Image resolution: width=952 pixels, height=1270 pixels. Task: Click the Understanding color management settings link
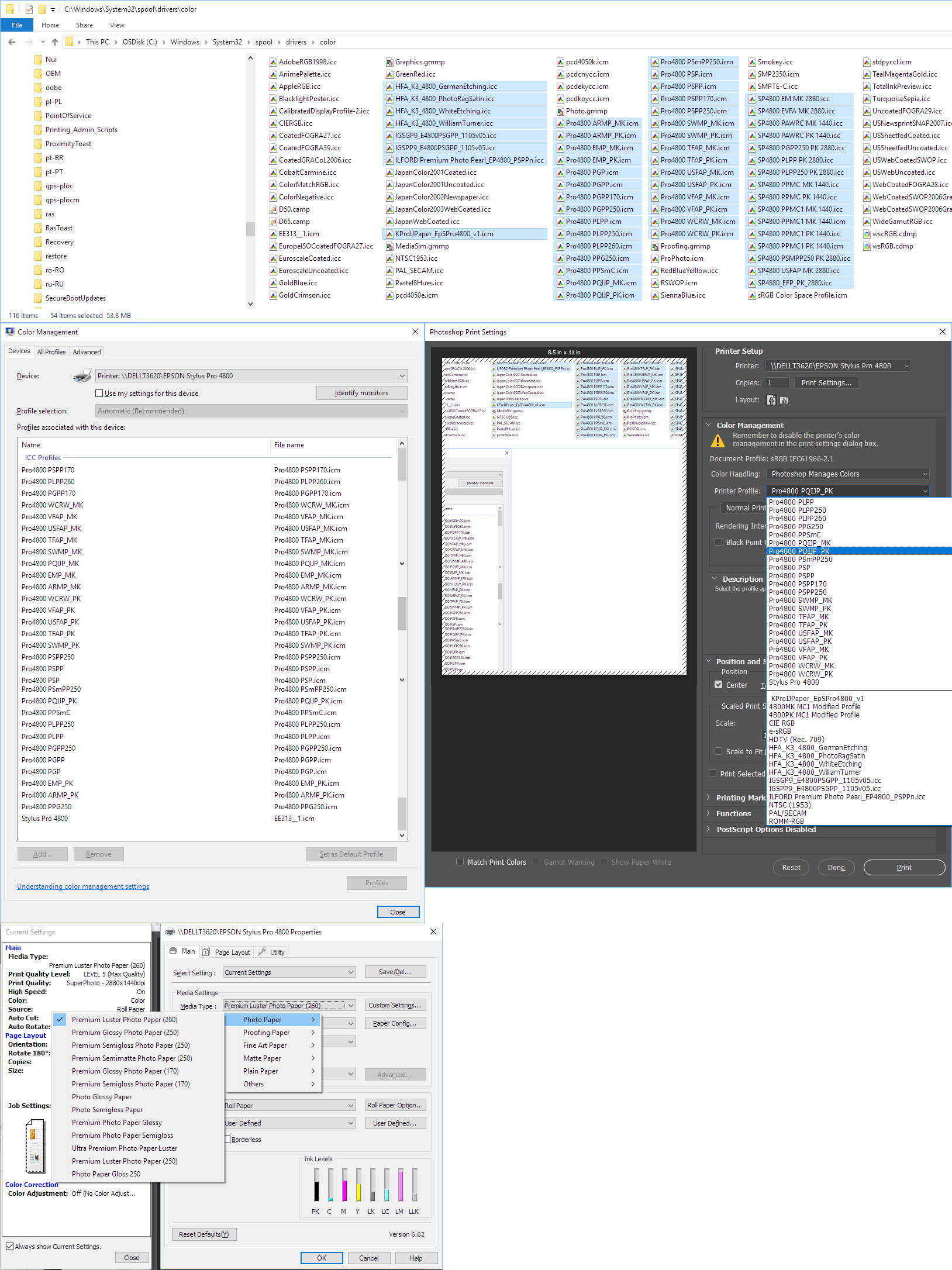[x=82, y=886]
